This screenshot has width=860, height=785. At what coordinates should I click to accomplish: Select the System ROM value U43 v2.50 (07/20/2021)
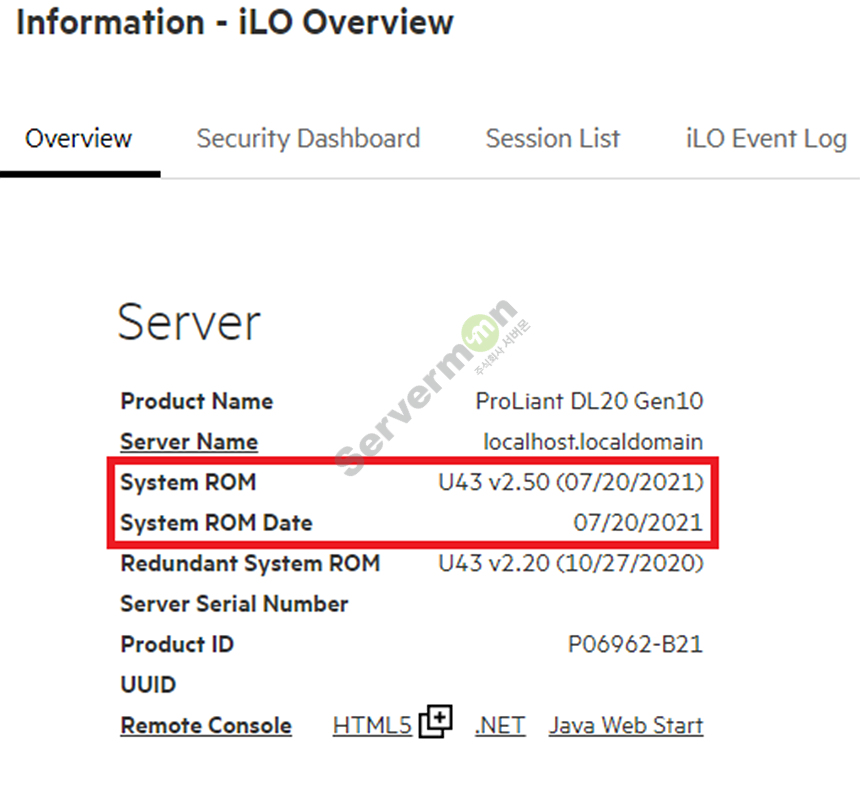click(x=570, y=482)
